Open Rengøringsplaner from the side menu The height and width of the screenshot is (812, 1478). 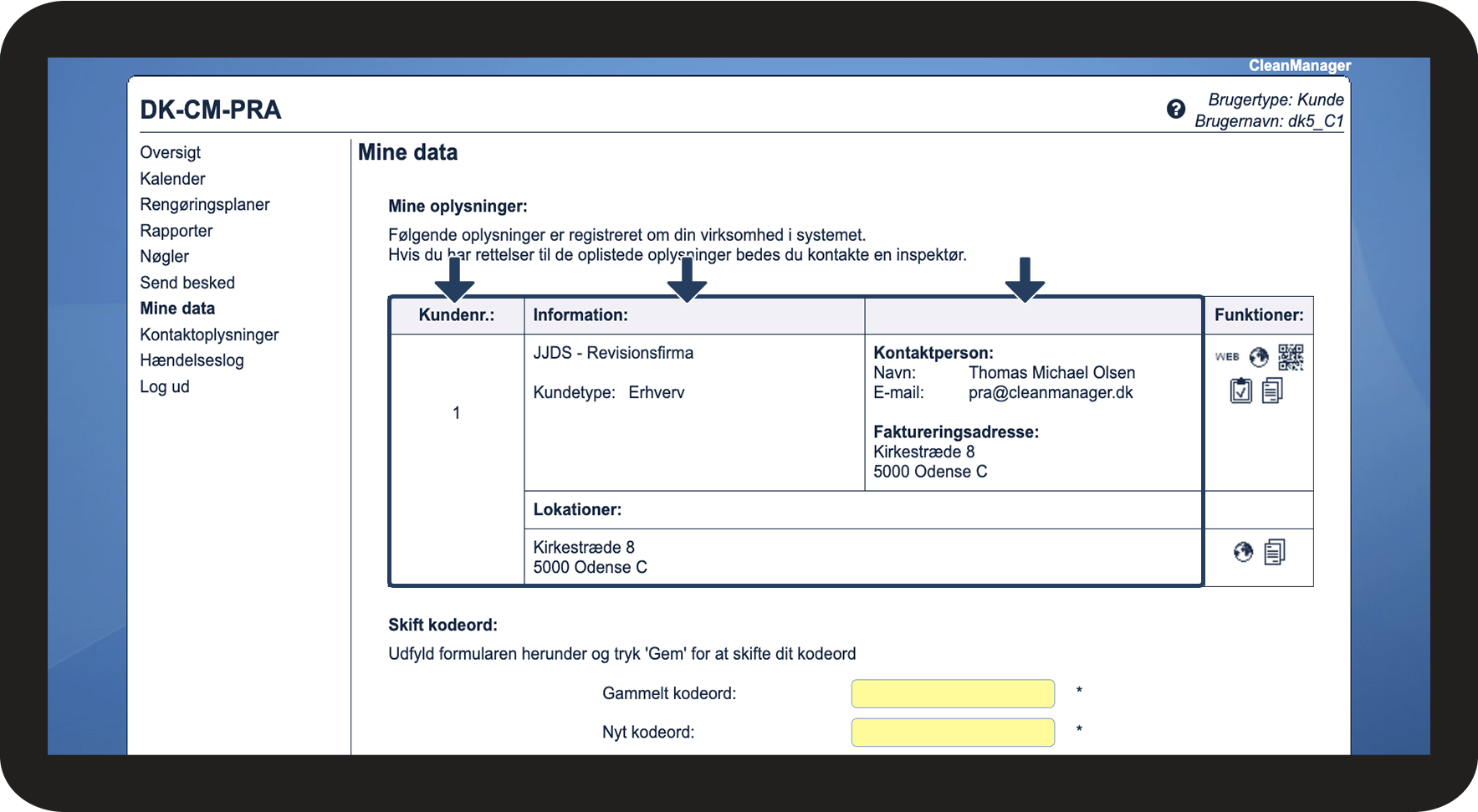[205, 205]
